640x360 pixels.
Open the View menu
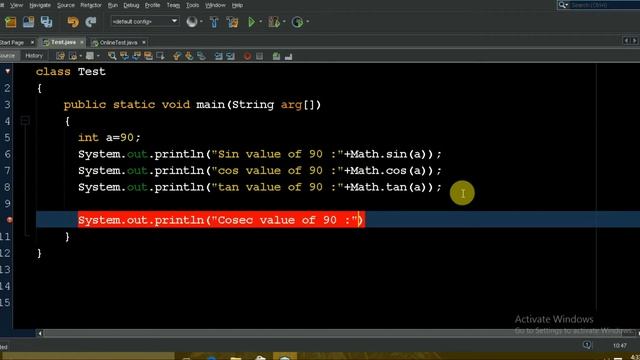(16, 5)
